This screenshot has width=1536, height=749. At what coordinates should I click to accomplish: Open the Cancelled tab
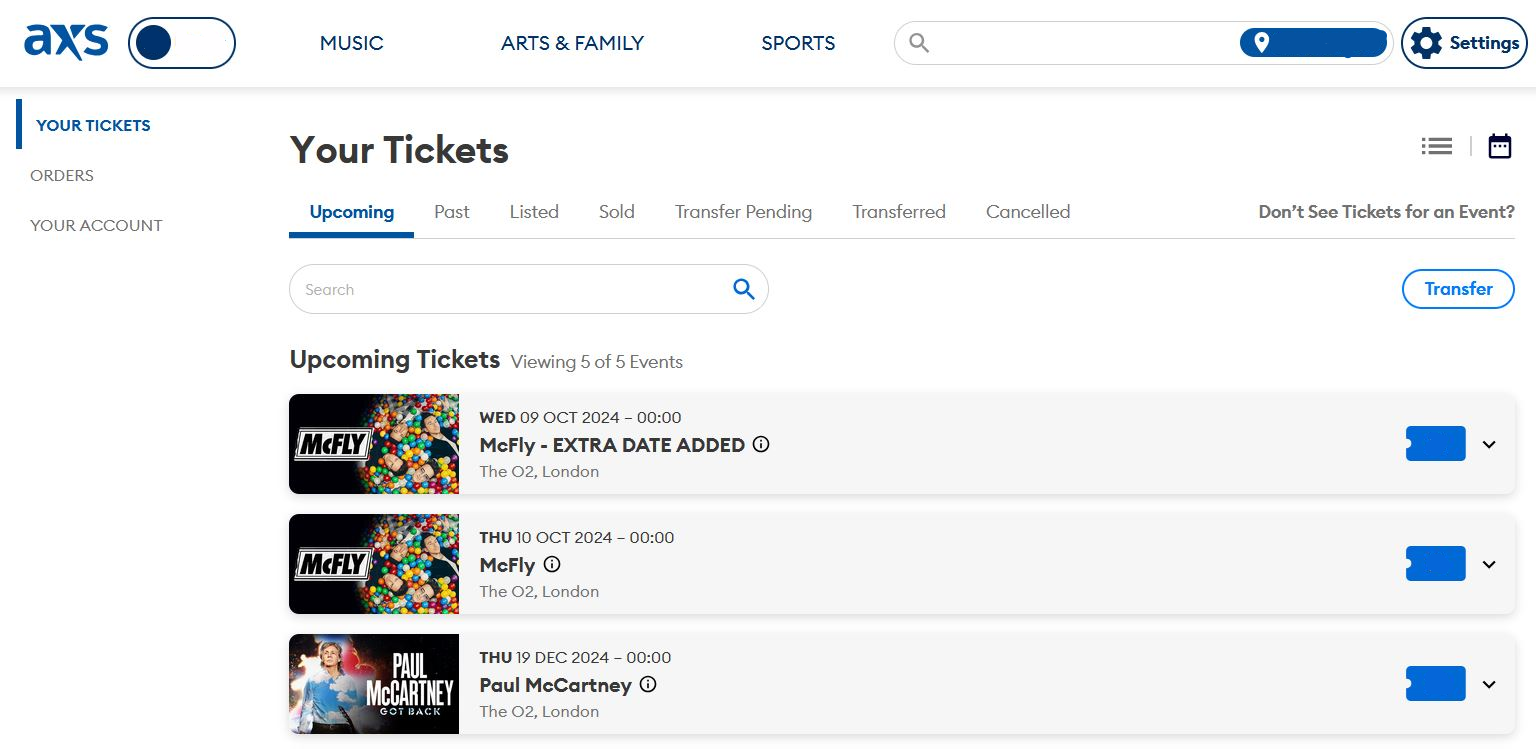coord(1028,212)
